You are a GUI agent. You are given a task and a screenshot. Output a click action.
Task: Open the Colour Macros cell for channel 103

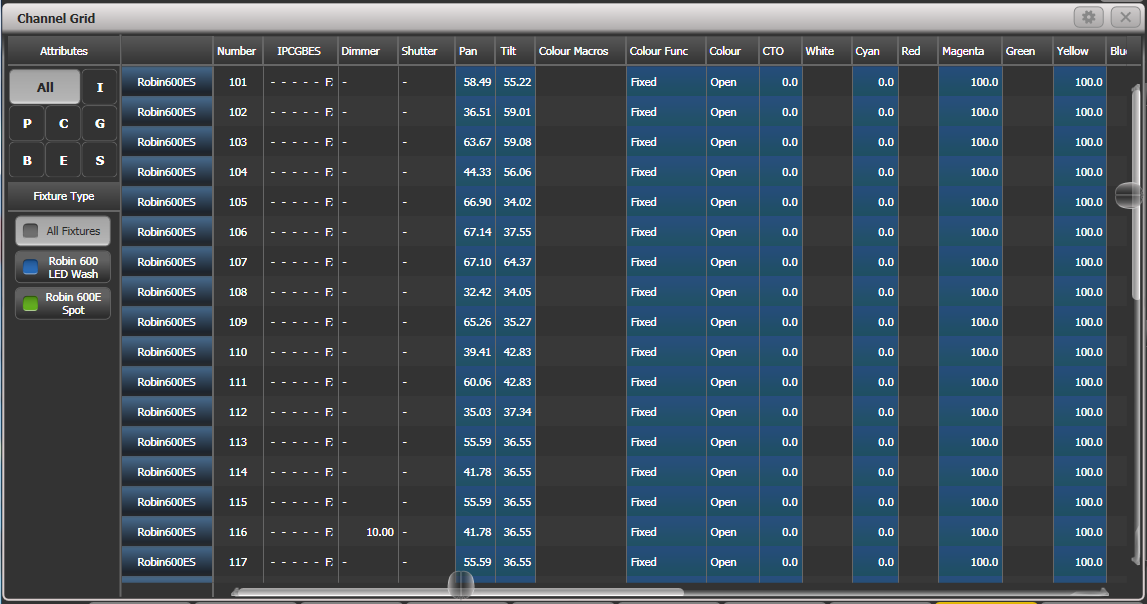[578, 142]
